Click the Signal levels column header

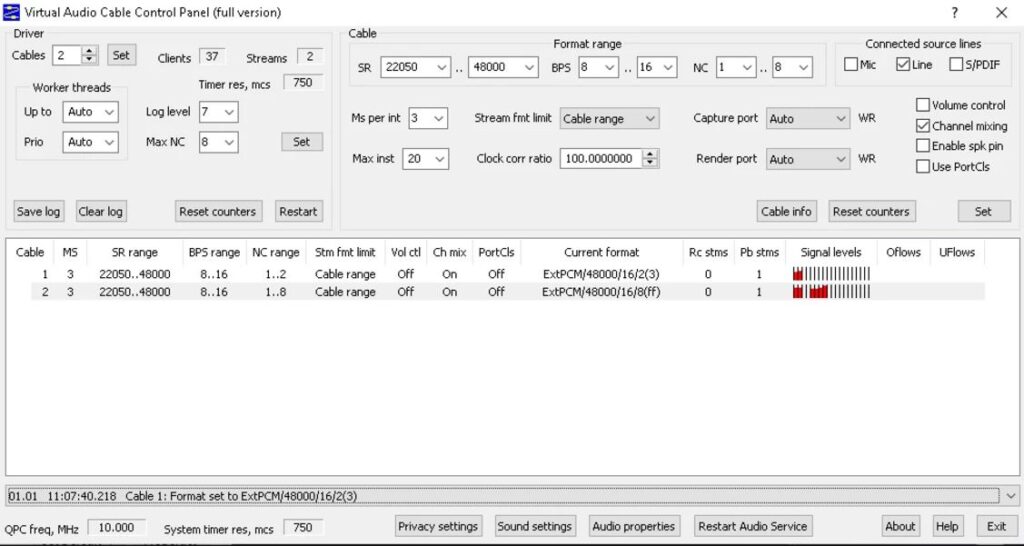click(831, 252)
